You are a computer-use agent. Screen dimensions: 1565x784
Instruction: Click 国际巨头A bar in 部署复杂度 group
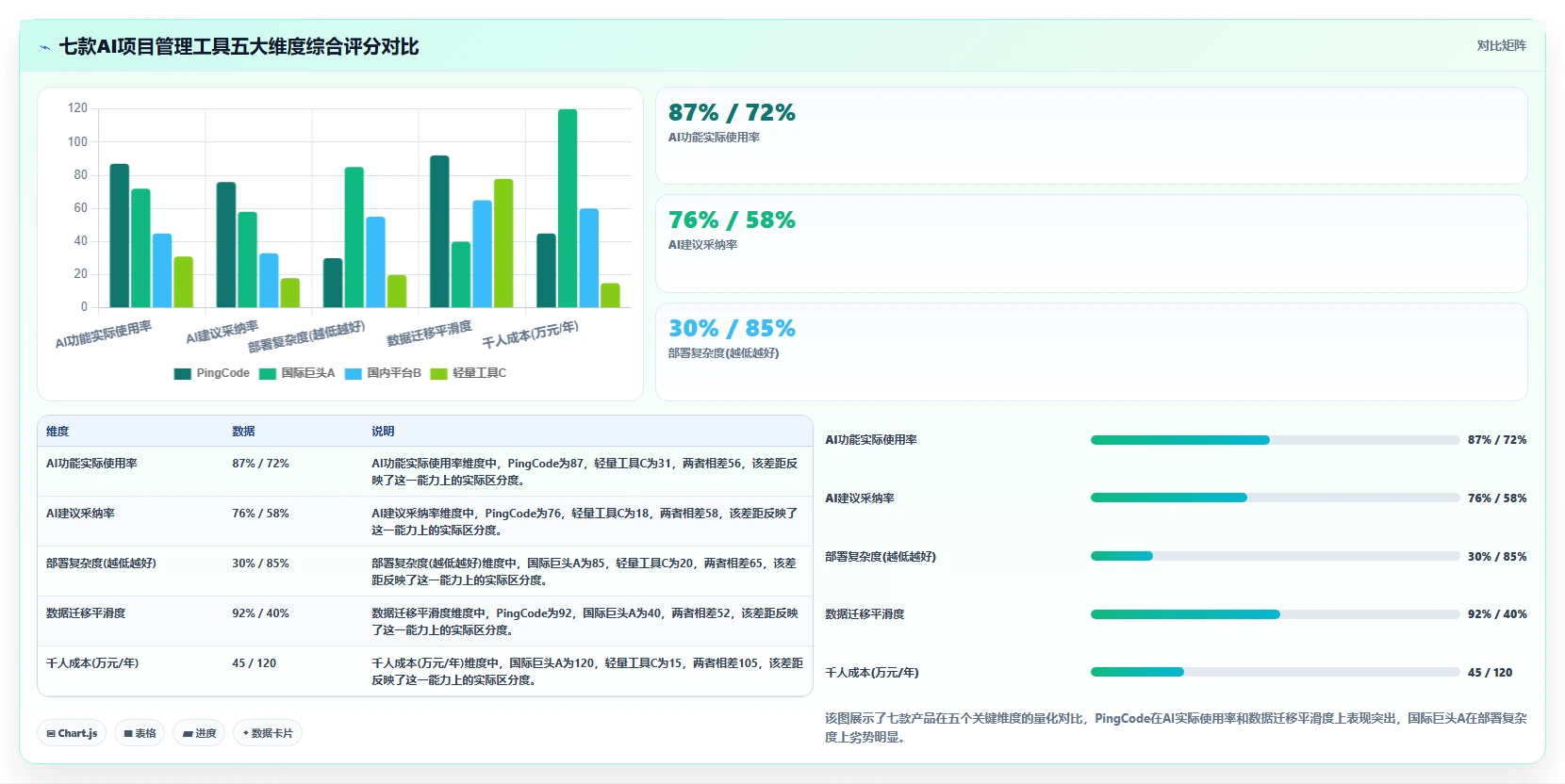point(354,237)
